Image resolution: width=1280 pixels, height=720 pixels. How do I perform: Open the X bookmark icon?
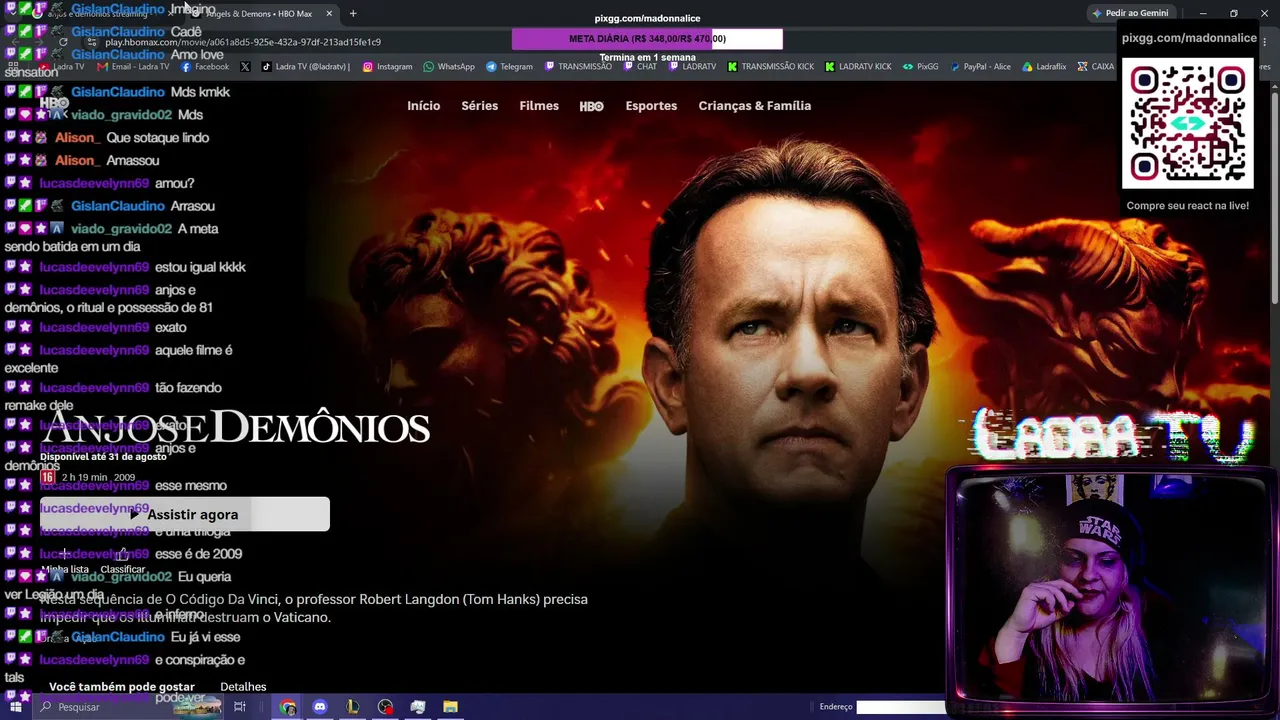(x=245, y=67)
